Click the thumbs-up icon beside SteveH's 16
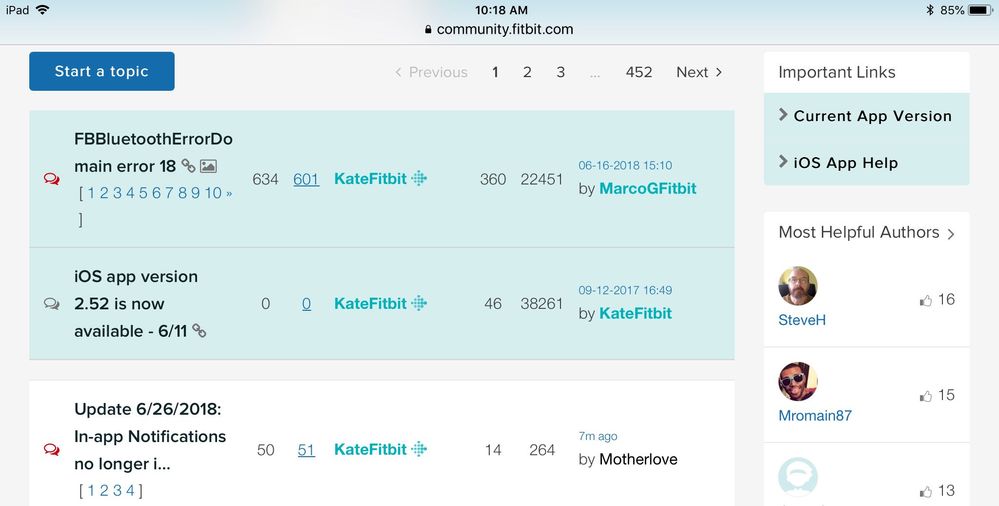The width and height of the screenshot is (999, 506). (925, 300)
